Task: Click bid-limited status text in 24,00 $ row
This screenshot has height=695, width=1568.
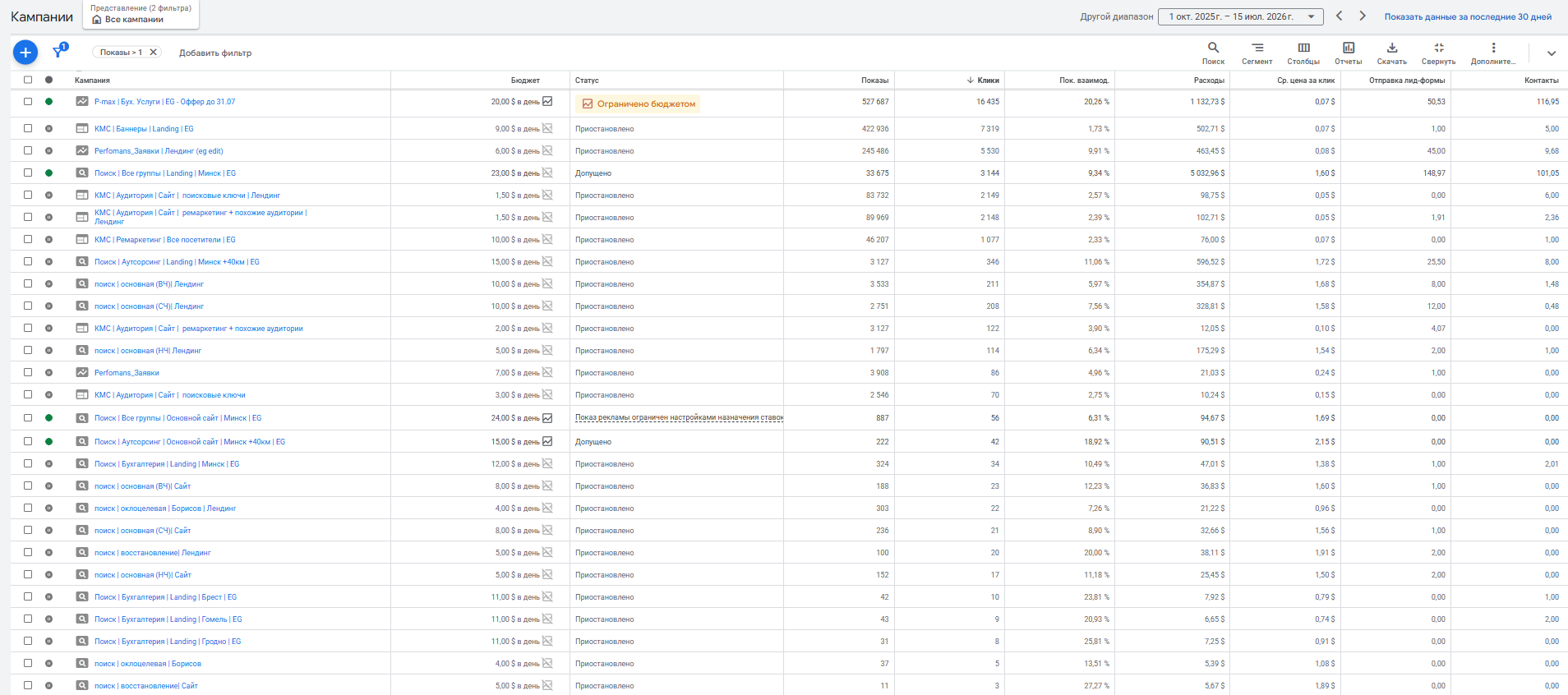Action: coord(679,418)
